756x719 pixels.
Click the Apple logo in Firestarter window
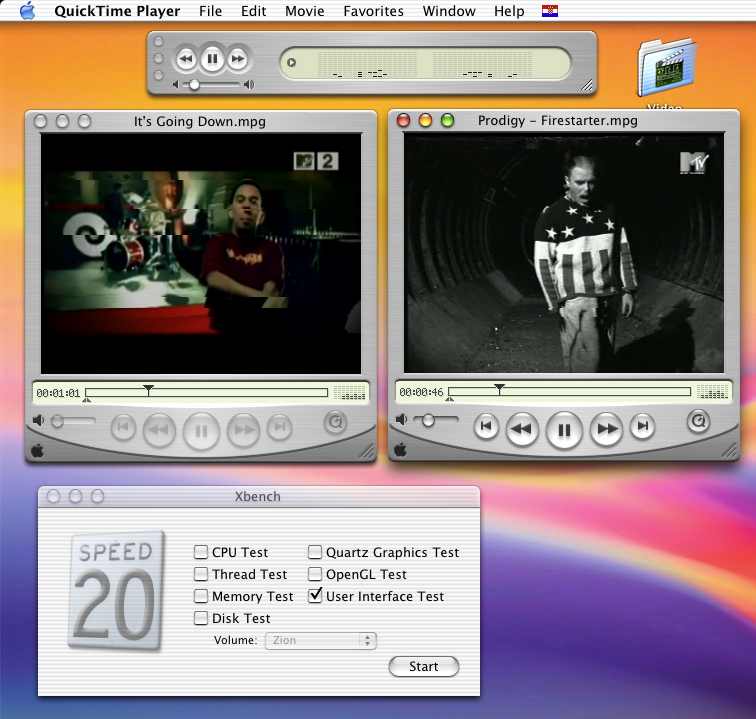click(400, 450)
